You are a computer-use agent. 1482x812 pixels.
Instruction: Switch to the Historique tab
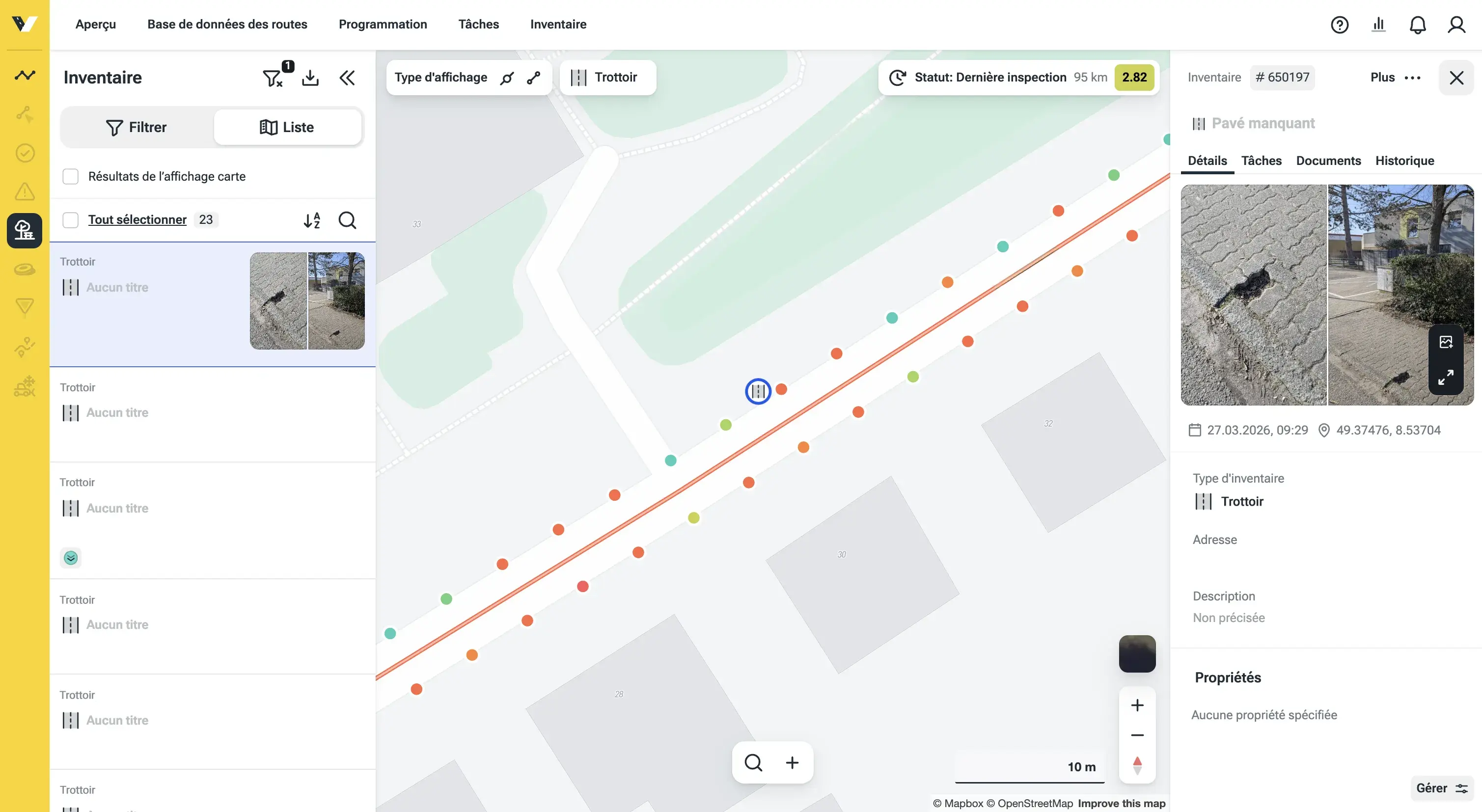1404,161
